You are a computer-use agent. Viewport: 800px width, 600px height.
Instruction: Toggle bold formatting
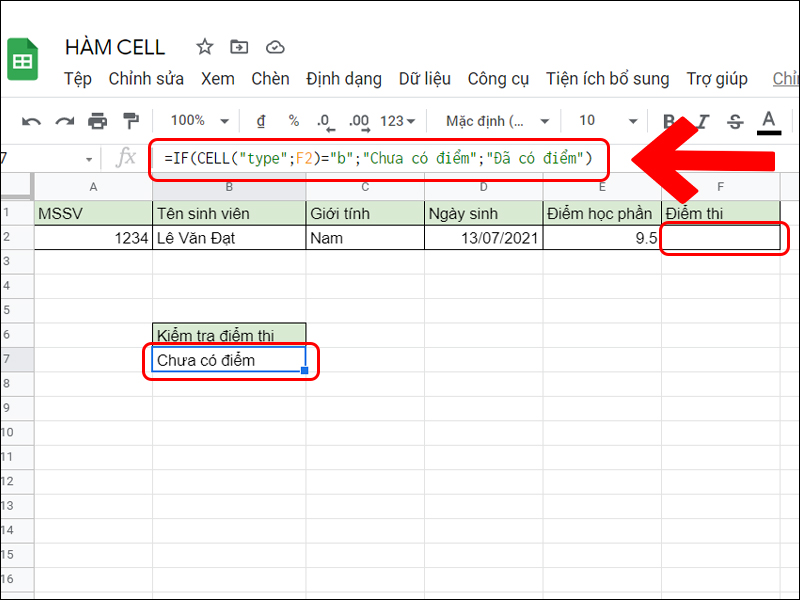[668, 120]
